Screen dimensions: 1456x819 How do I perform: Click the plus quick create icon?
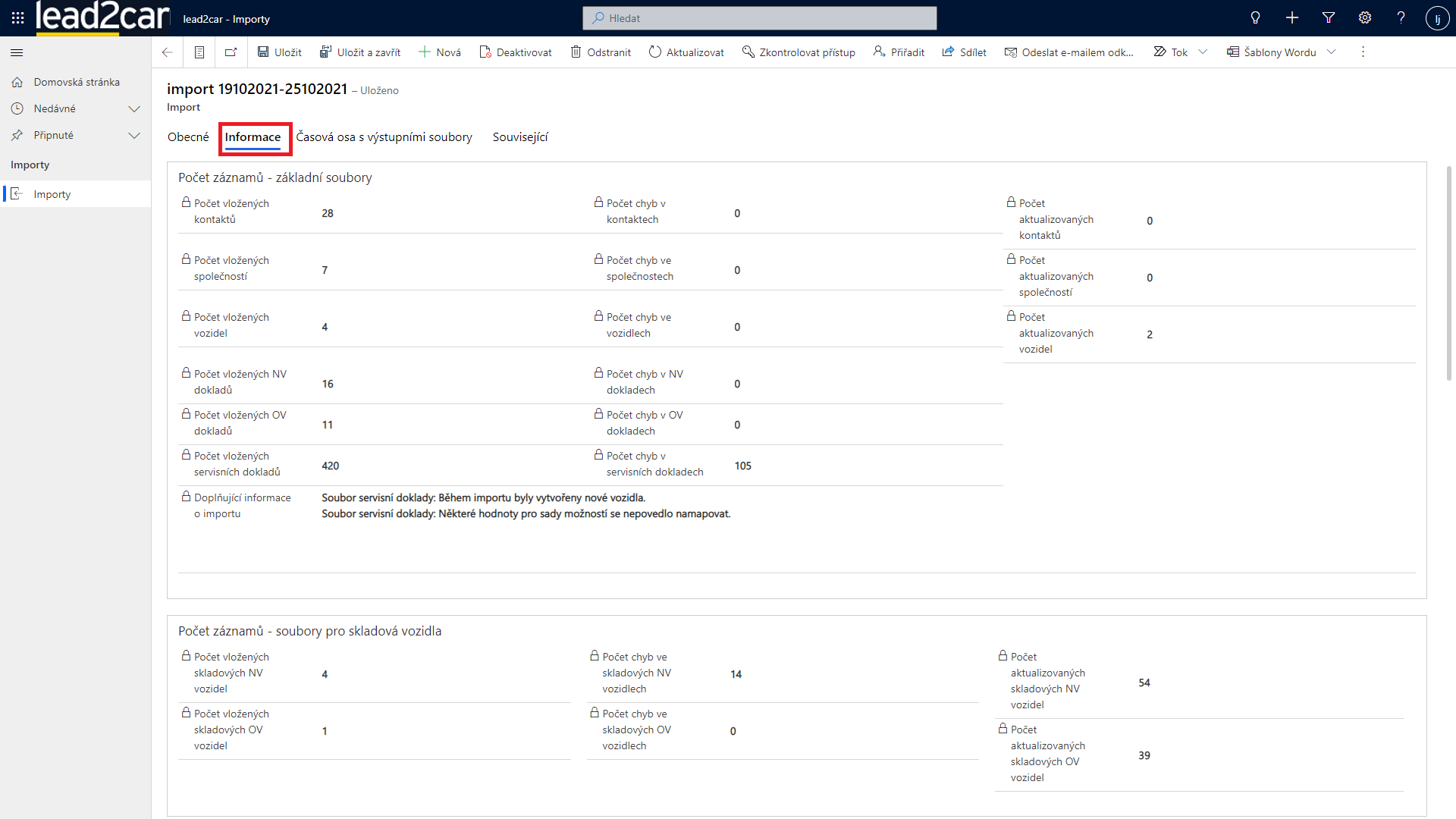pos(1292,18)
